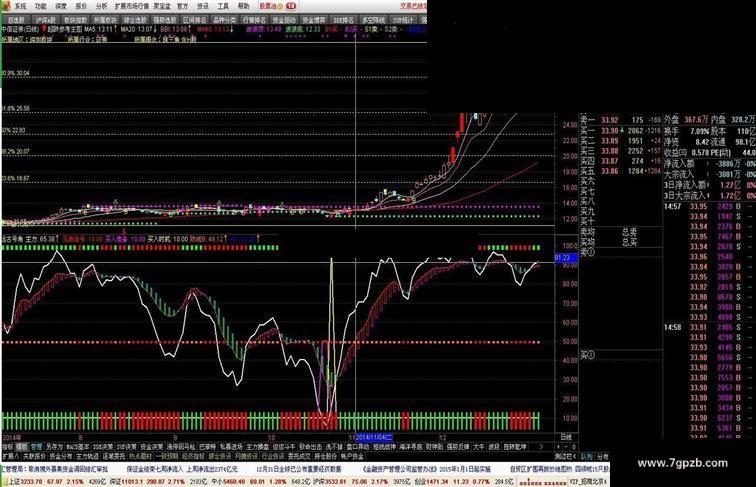
Task: Click the 股票池 link
Action: [x=269, y=6]
